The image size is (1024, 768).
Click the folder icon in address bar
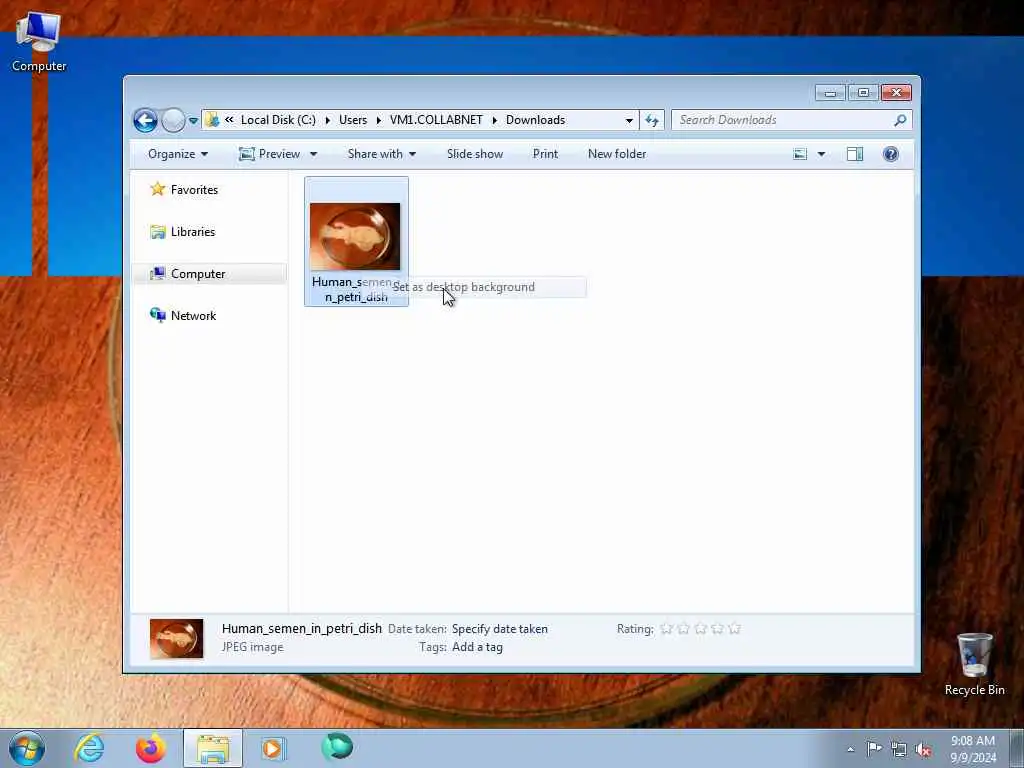click(x=212, y=120)
